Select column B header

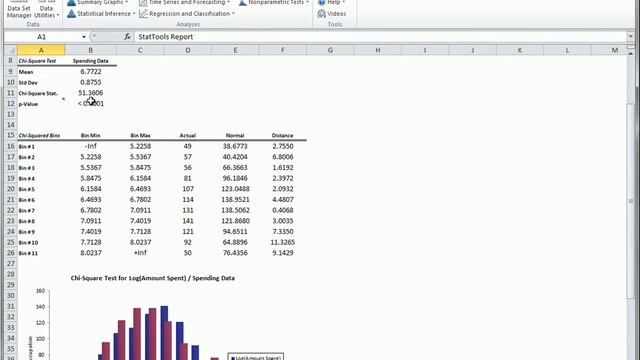(91, 50)
